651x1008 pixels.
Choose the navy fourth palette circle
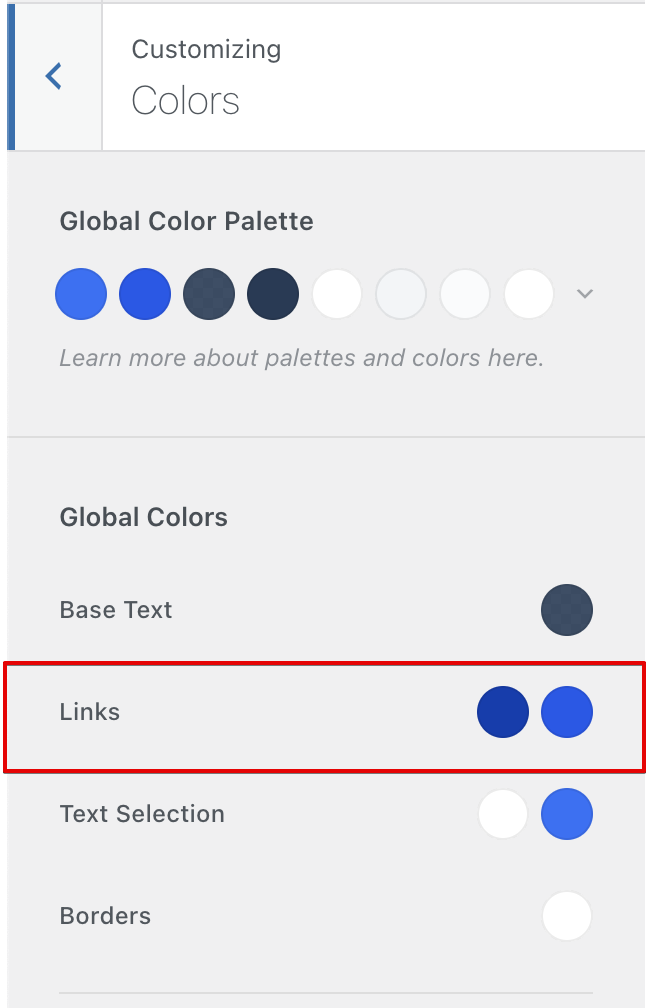pos(273,293)
